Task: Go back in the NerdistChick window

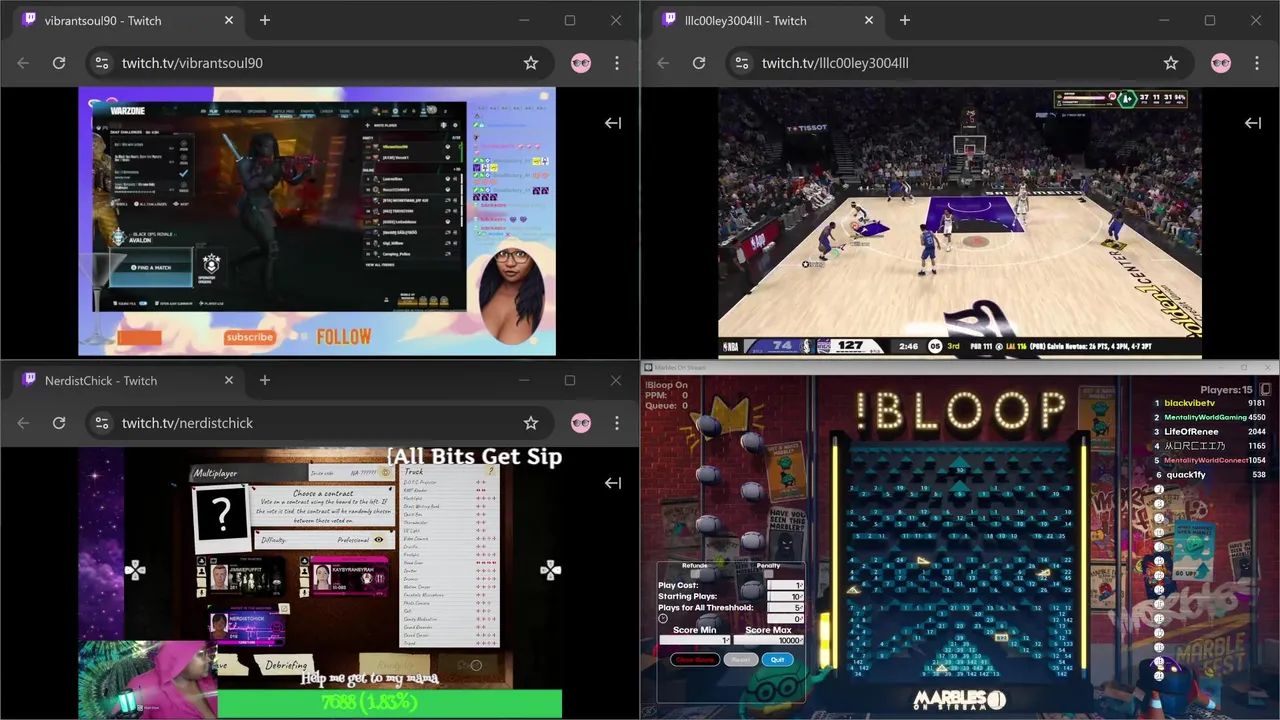Action: click(23, 423)
